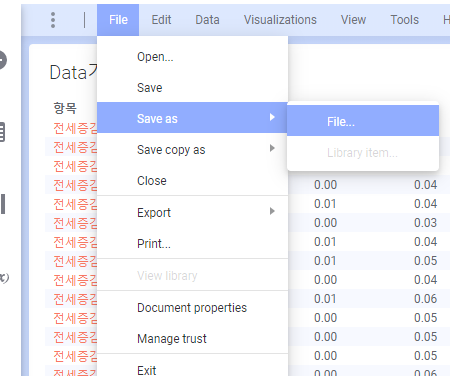Select Save in the File menu
The image size is (450, 376).
tap(192, 88)
